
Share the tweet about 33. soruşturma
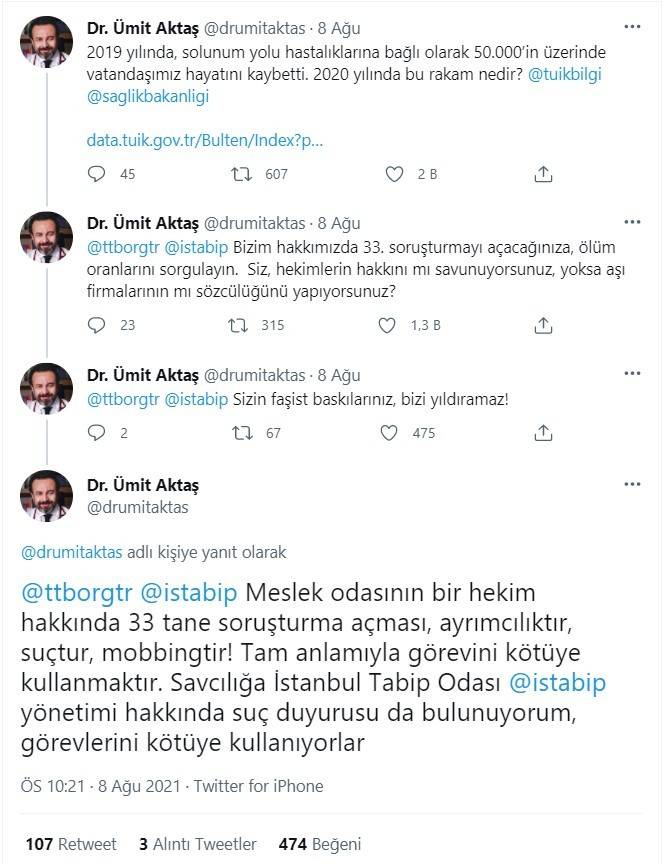tap(543, 325)
